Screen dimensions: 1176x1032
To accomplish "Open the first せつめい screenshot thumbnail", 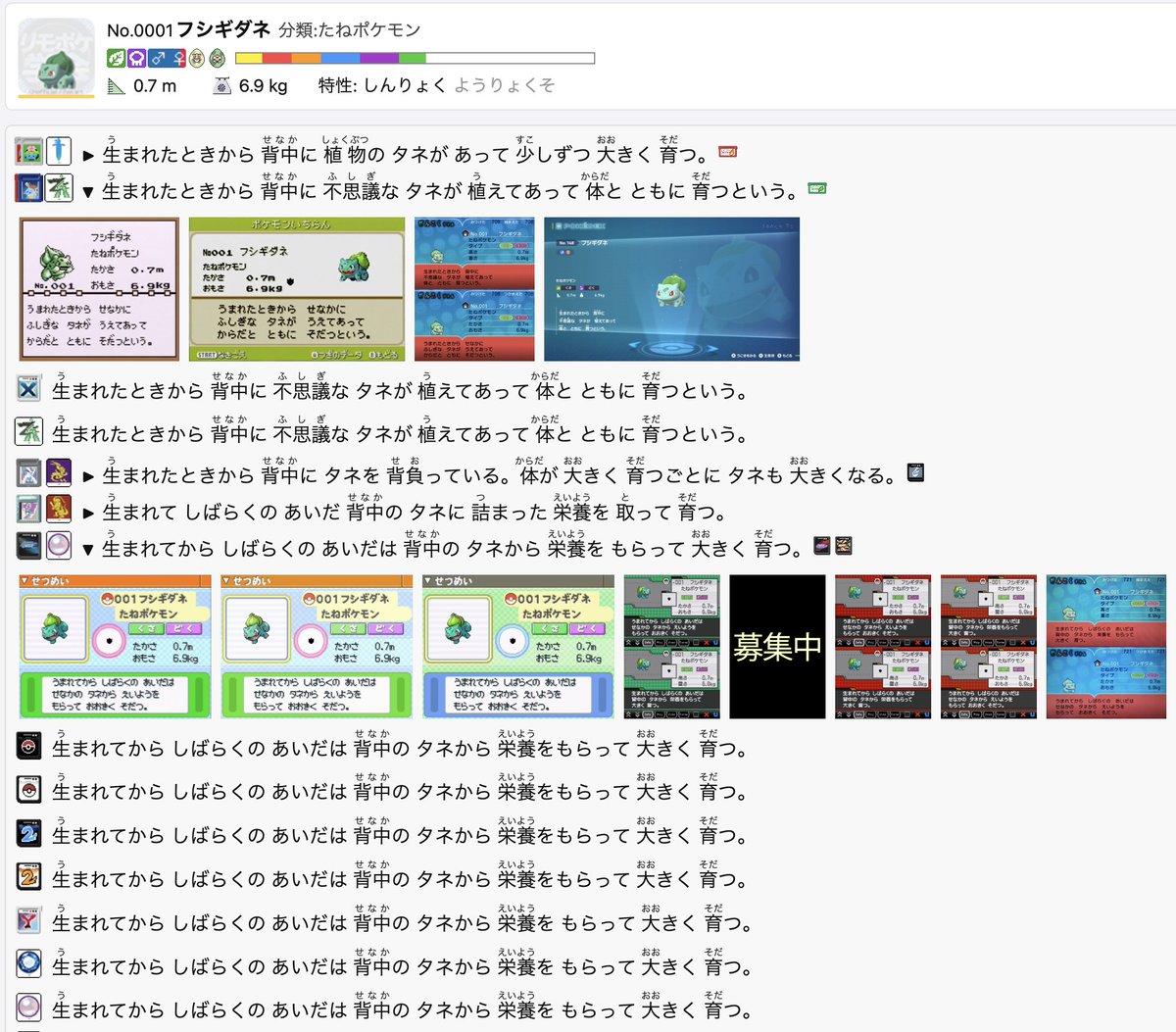I will pyautogui.click(x=116, y=647).
